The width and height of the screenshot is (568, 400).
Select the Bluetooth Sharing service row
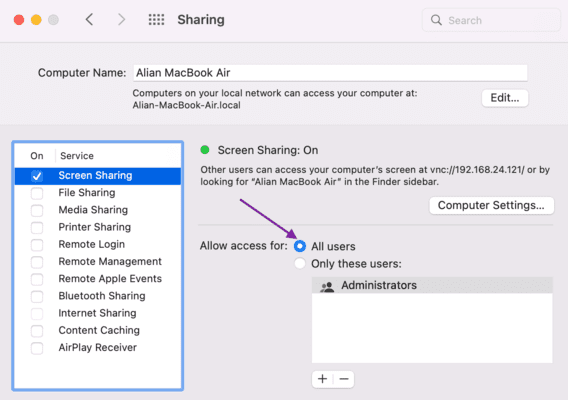pyautogui.click(x=98, y=296)
